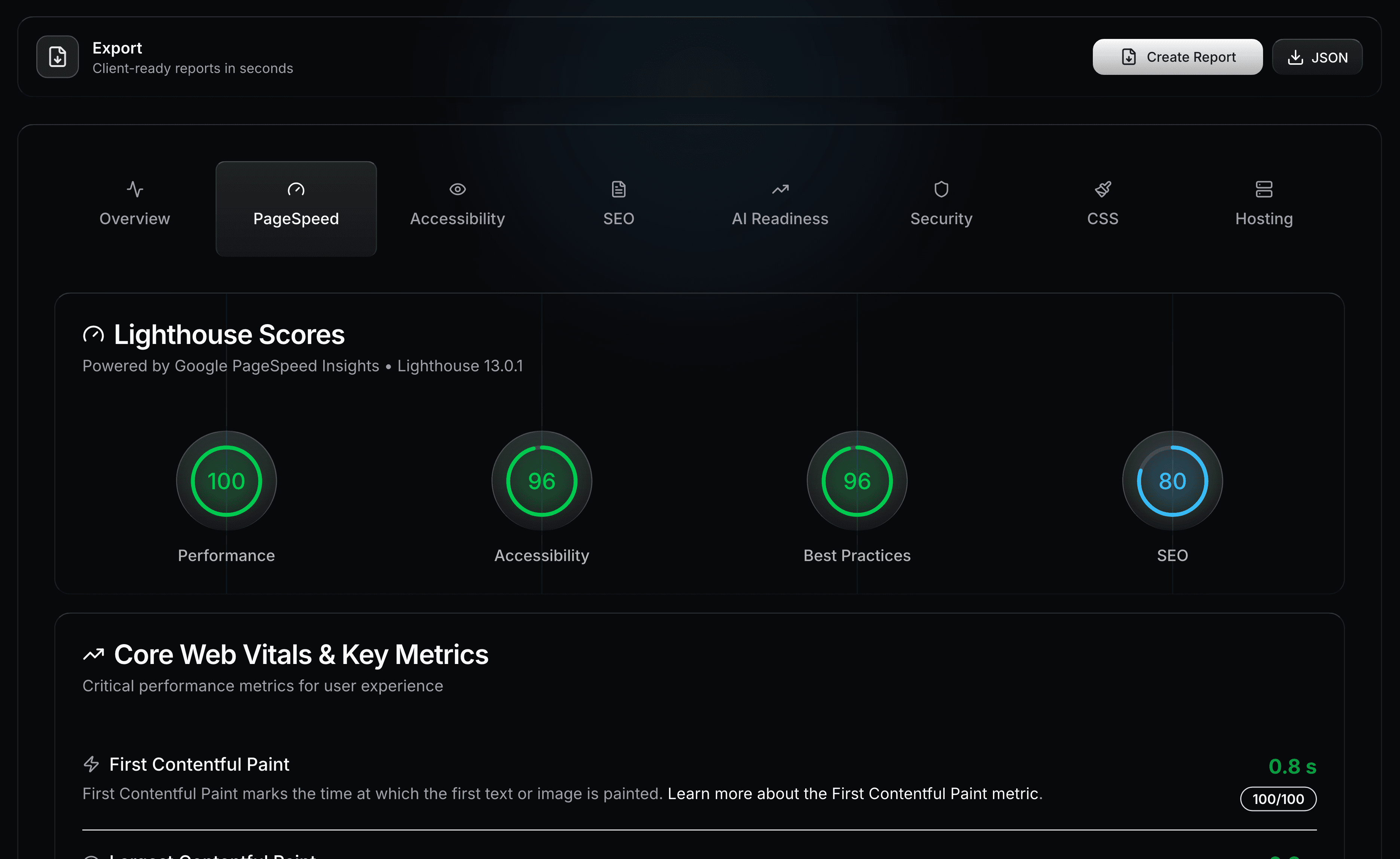Click the 'Lighthouse Scores' heading

point(229,334)
